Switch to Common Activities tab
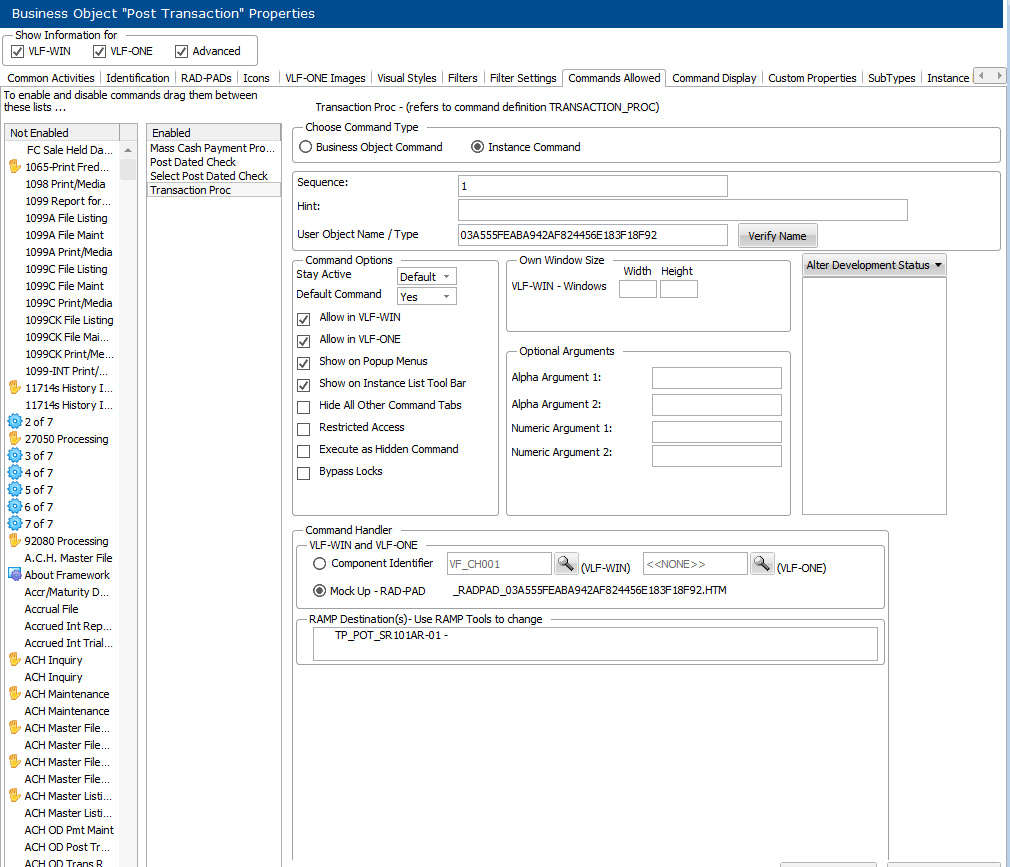This screenshot has width=1010, height=867. click(x=51, y=78)
